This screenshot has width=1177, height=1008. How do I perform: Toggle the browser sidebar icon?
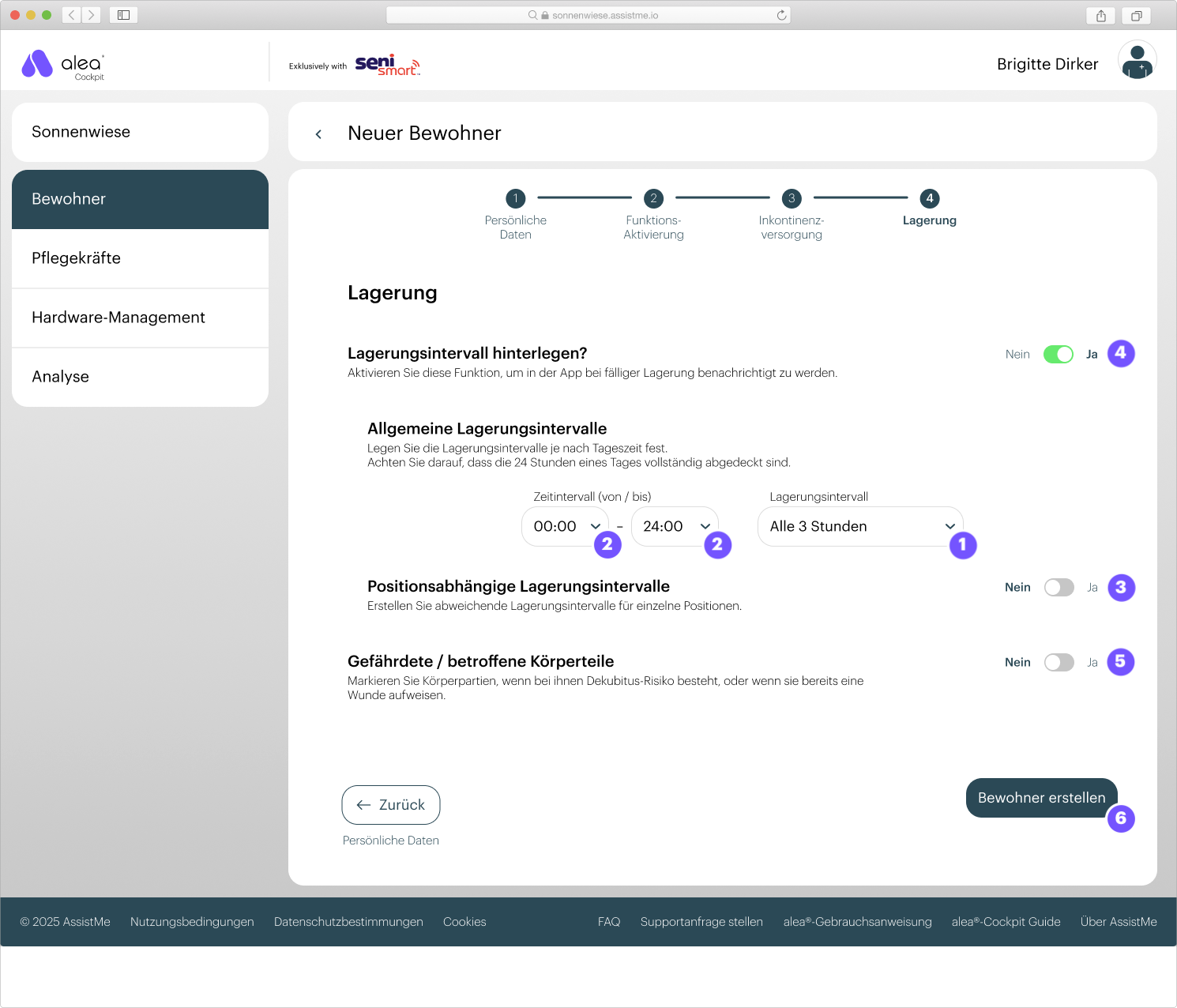click(x=124, y=15)
